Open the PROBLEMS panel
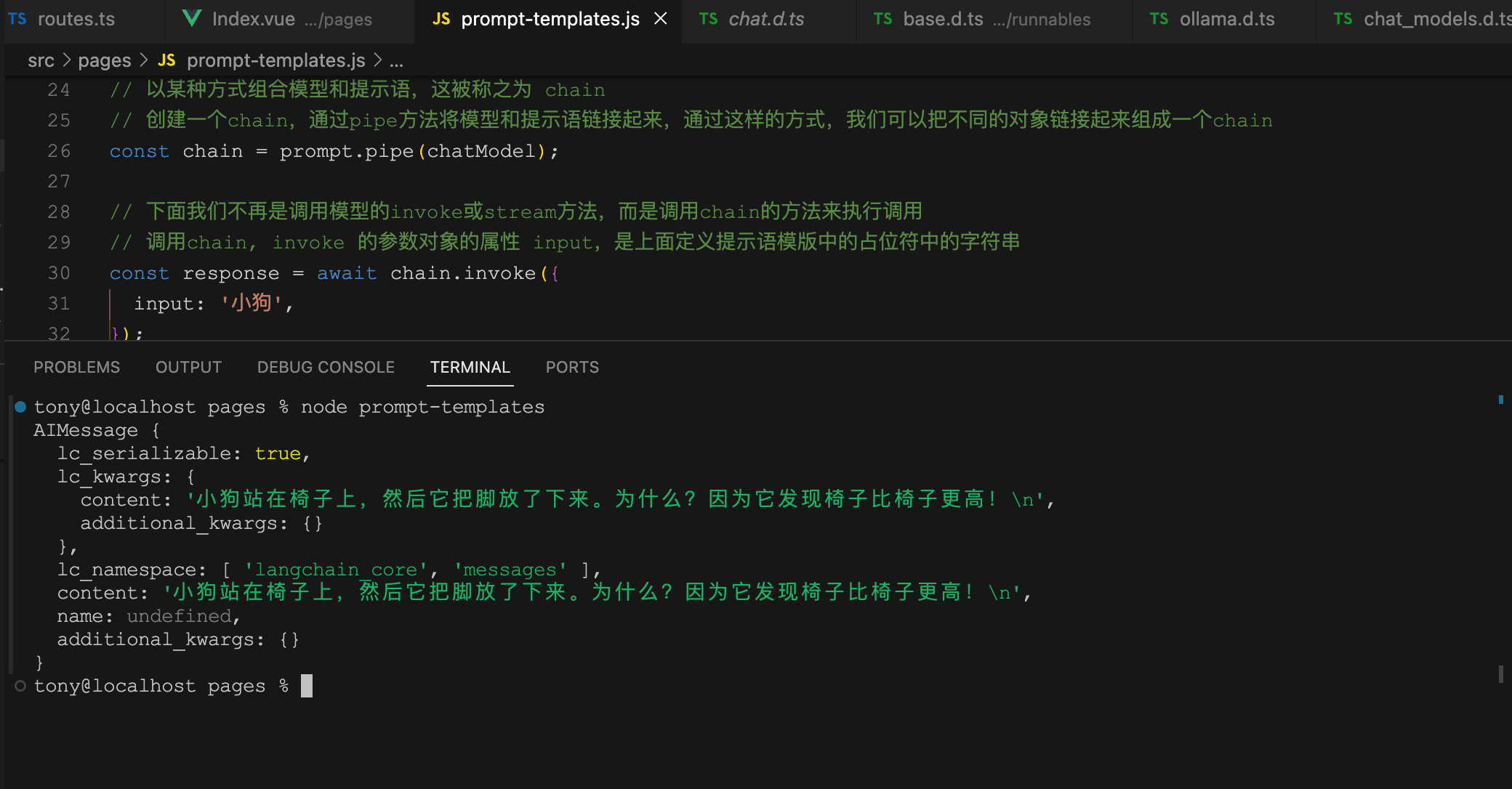1512x789 pixels. (76, 367)
